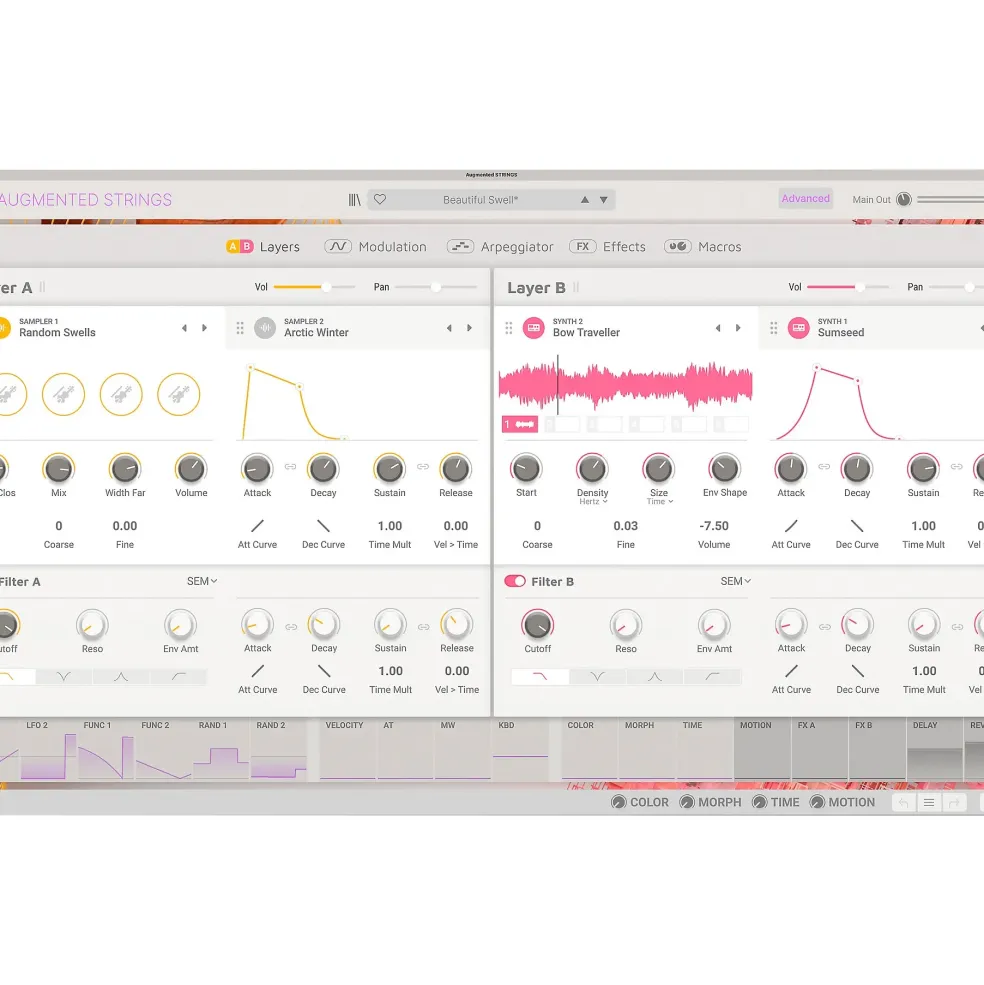The width and height of the screenshot is (984, 985).
Task: Click the Bow Traveller pink waveform display
Action: click(625, 384)
